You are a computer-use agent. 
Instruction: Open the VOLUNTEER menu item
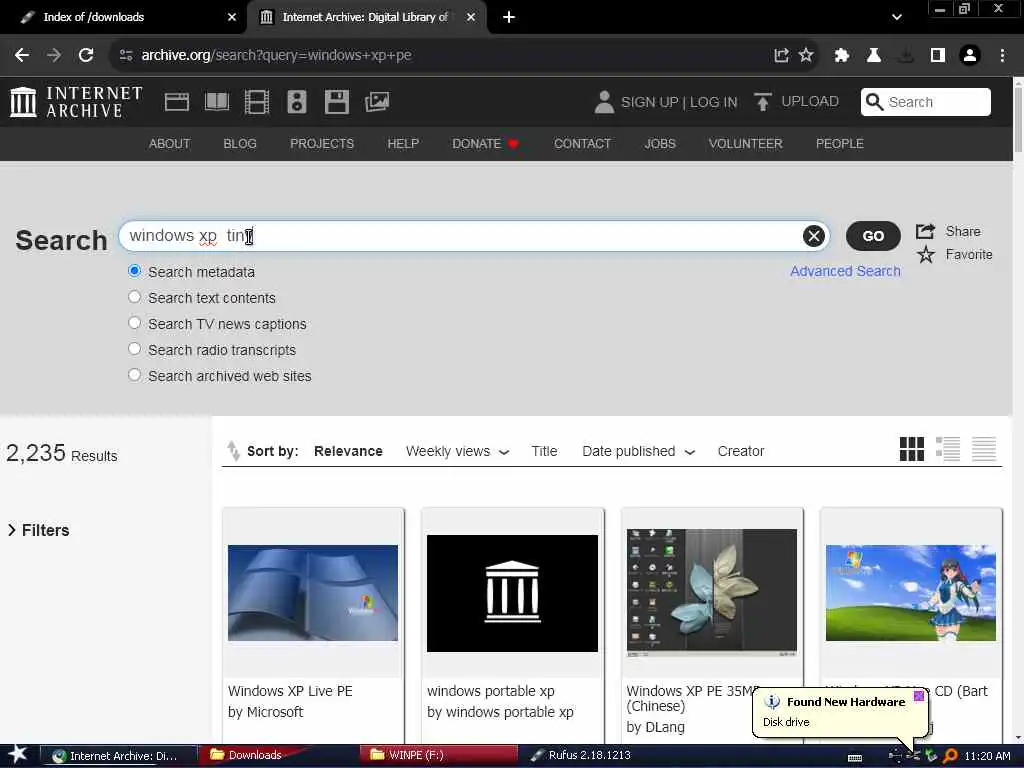tap(745, 144)
